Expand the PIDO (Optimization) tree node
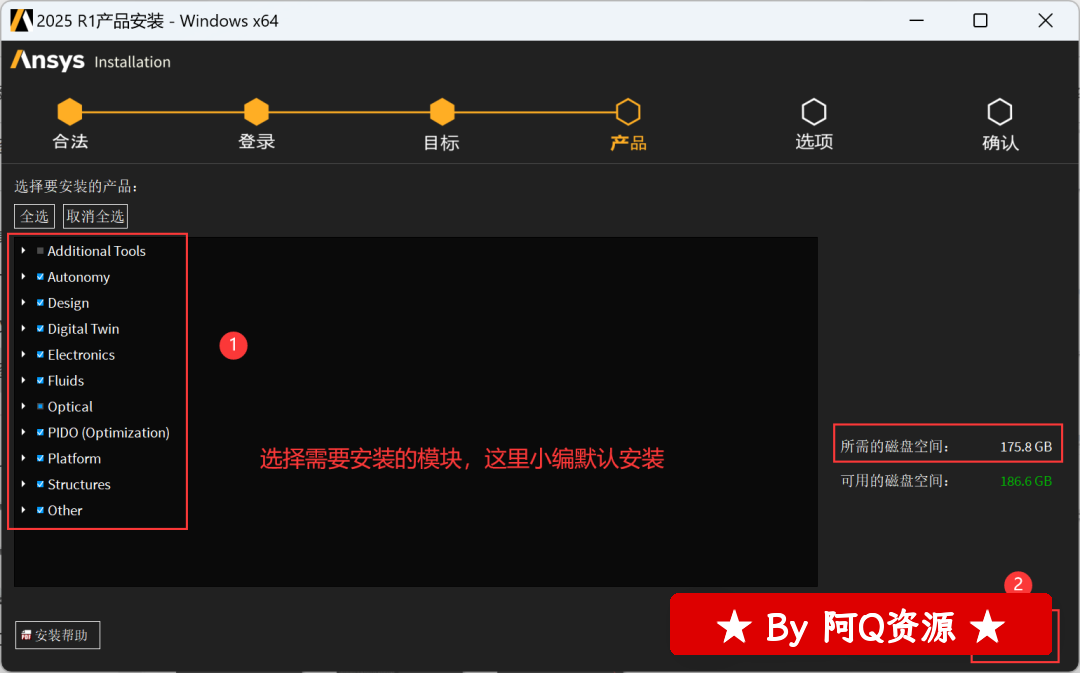The width and height of the screenshot is (1080, 673). click(23, 433)
